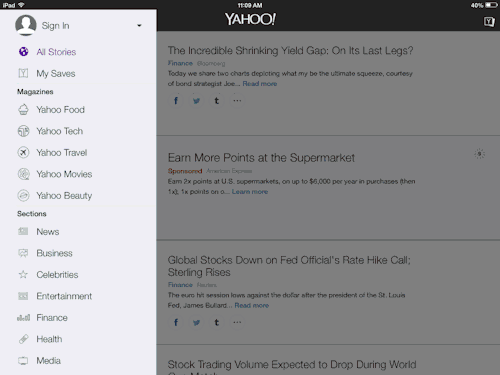
Task: Click the Health bandage icon
Action: tap(23, 339)
